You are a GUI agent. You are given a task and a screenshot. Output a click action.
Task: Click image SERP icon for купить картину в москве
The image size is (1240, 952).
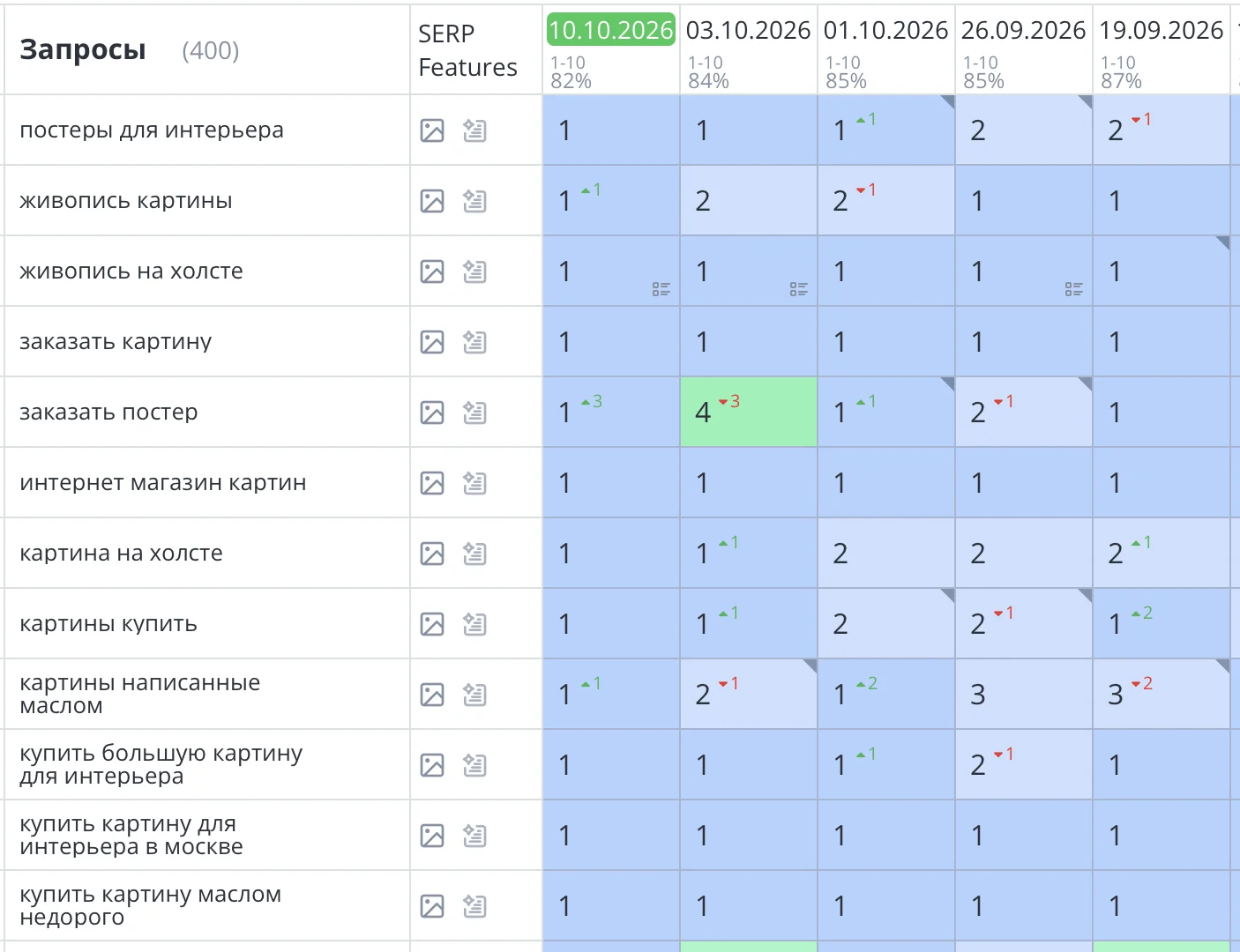click(x=432, y=836)
